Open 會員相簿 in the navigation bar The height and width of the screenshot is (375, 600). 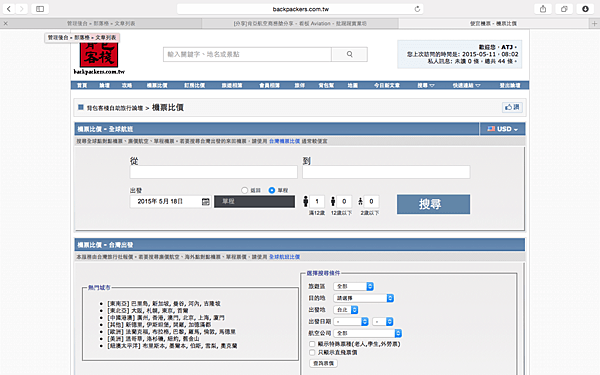[269, 85]
